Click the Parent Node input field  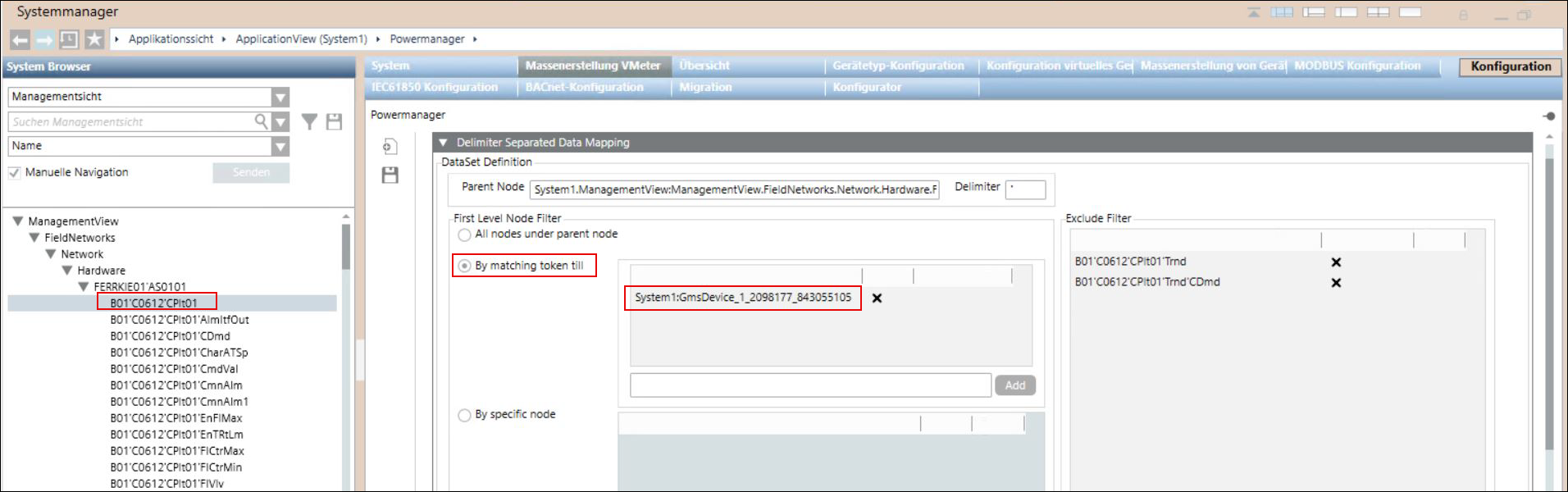click(x=734, y=190)
